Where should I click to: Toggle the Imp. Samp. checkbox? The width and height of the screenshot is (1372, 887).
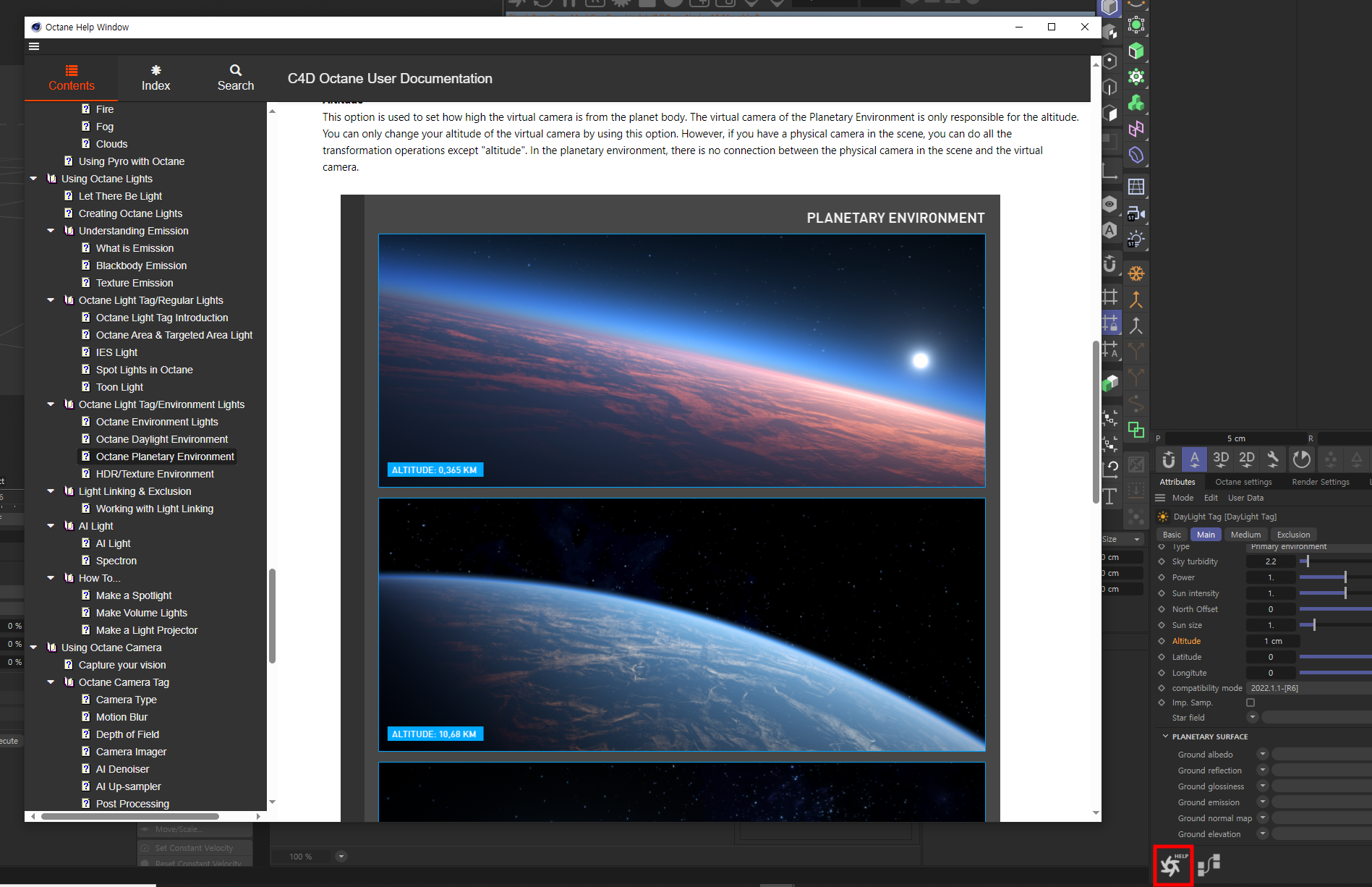(1250, 703)
